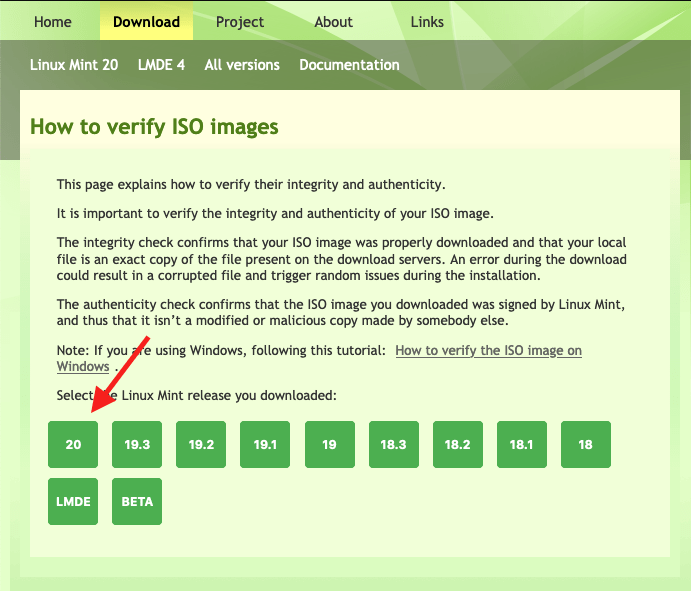The height and width of the screenshot is (591, 691).
Task: Select release 19.2 button
Action: (201, 444)
